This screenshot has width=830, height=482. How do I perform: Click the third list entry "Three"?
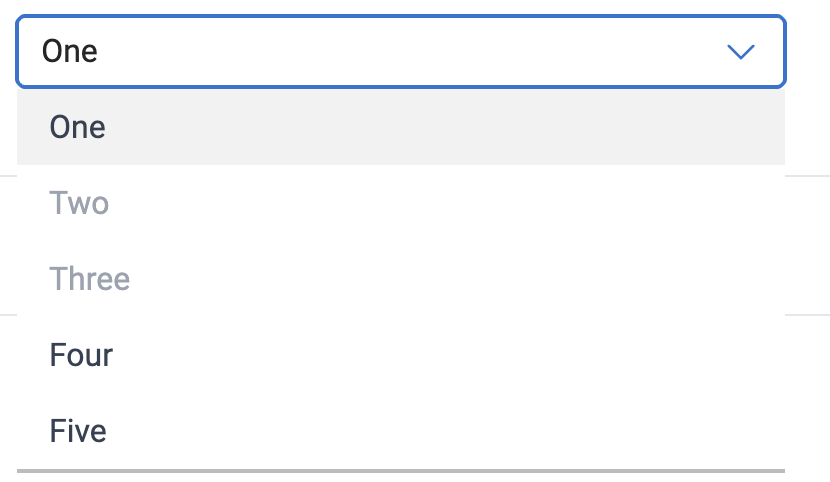coord(90,279)
